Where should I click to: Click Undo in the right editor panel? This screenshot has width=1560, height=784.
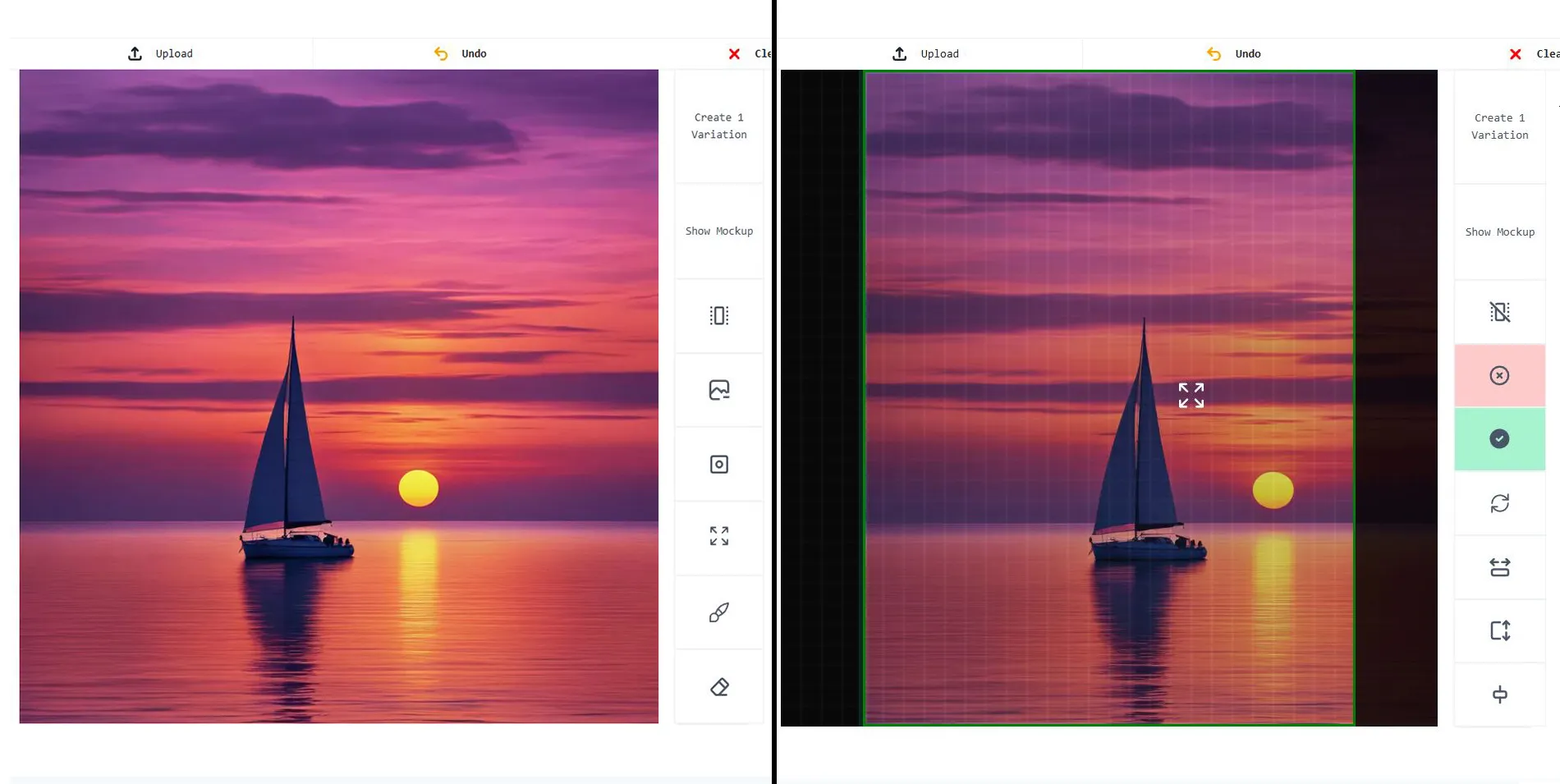pyautogui.click(x=1234, y=53)
